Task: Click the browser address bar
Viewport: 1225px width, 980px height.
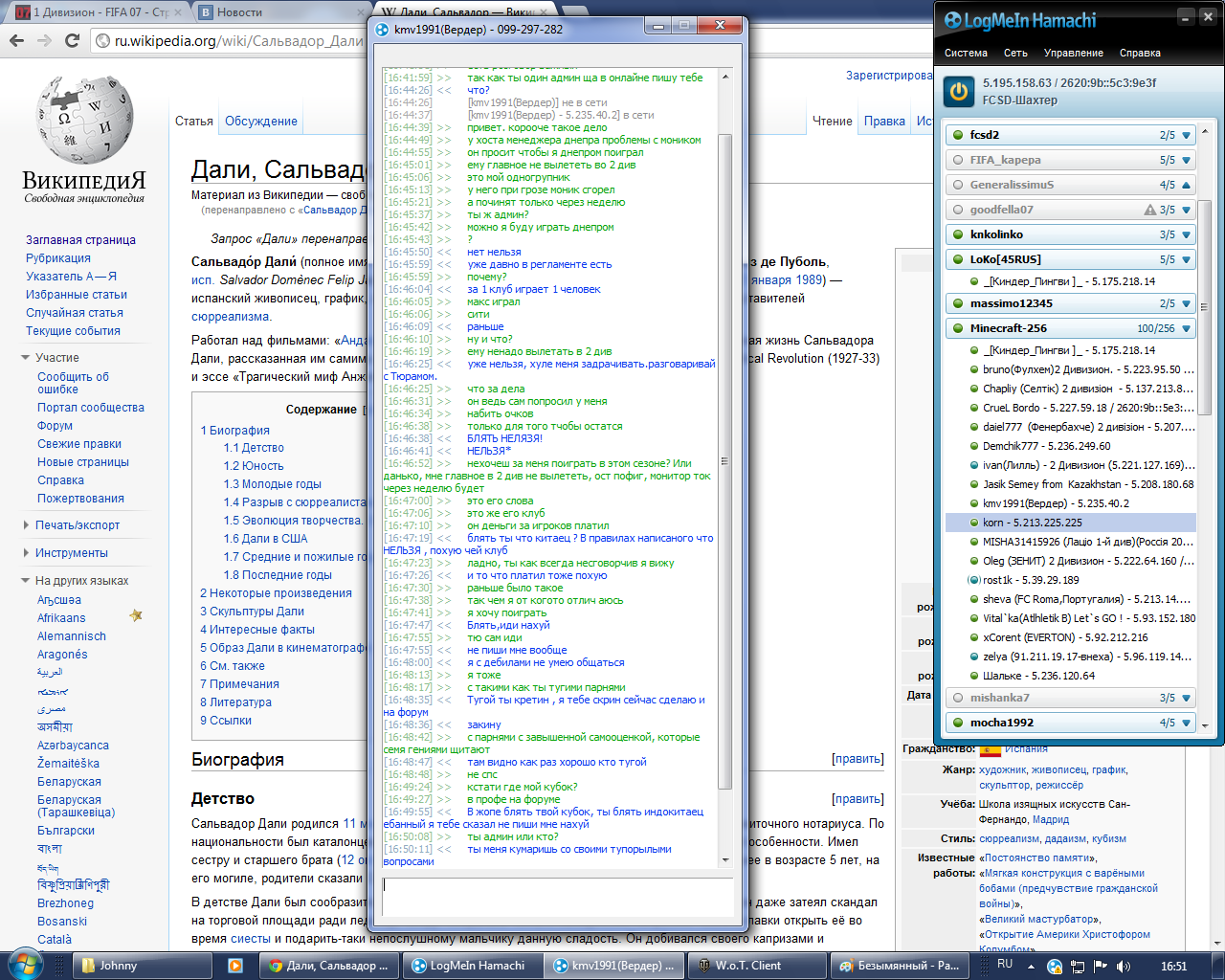Action: click(230, 40)
